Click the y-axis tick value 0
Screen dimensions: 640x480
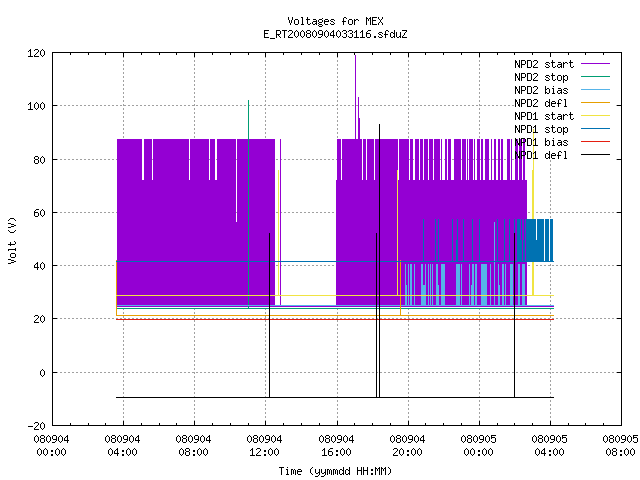point(42,373)
